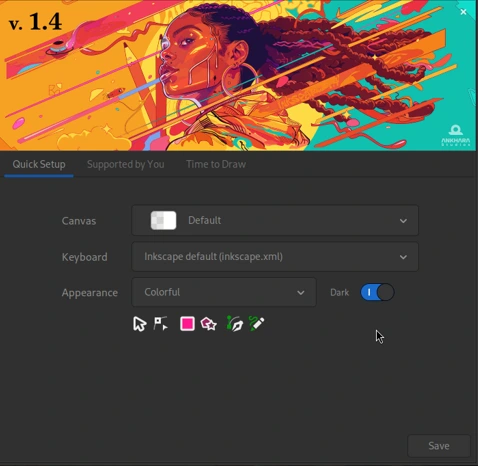Click the "Dark" label text
The image size is (478, 466).
click(339, 292)
